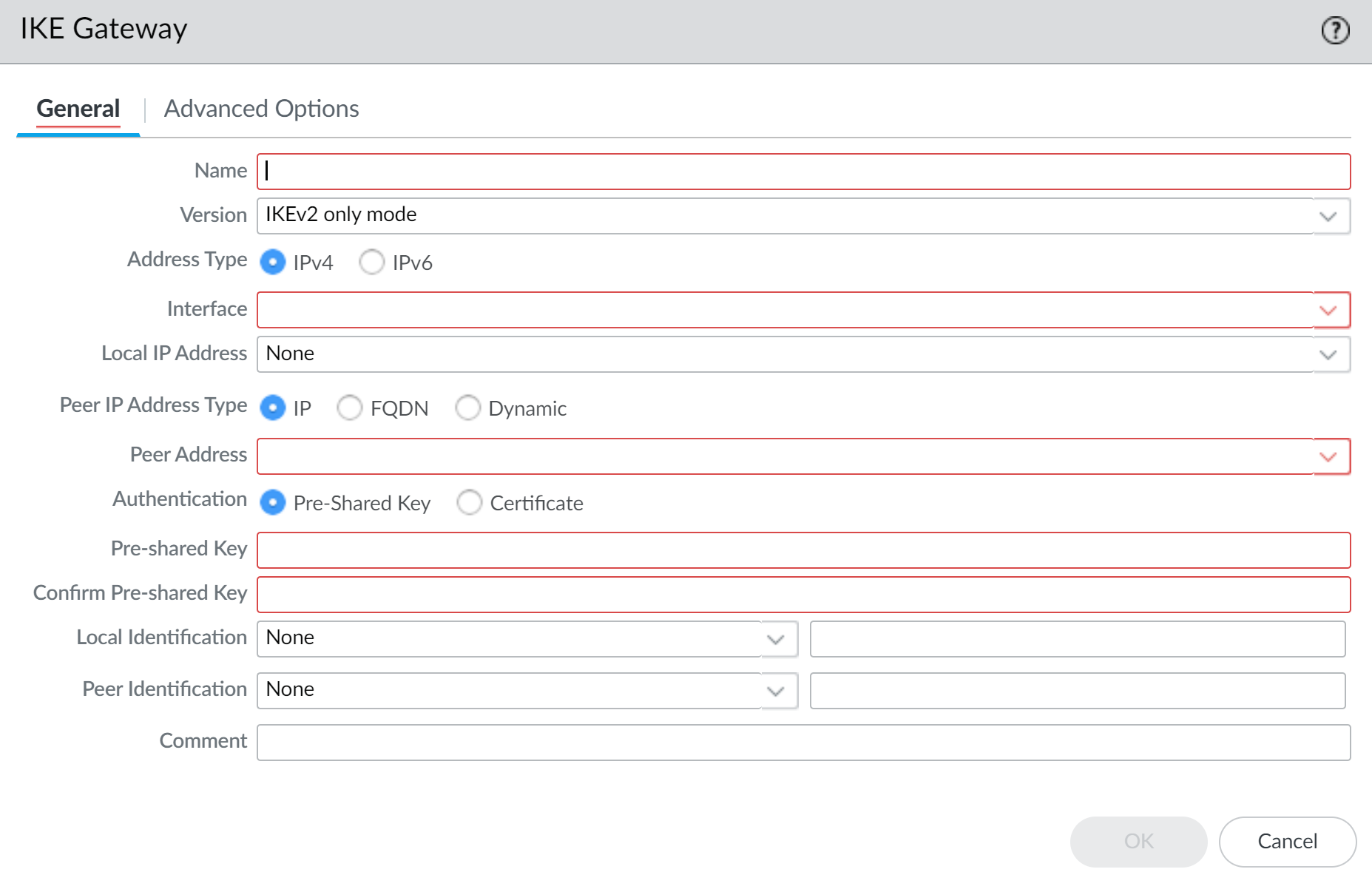Image resolution: width=1372 pixels, height=889 pixels.
Task: Open the Peer Address dropdown
Action: pyautogui.click(x=1328, y=457)
